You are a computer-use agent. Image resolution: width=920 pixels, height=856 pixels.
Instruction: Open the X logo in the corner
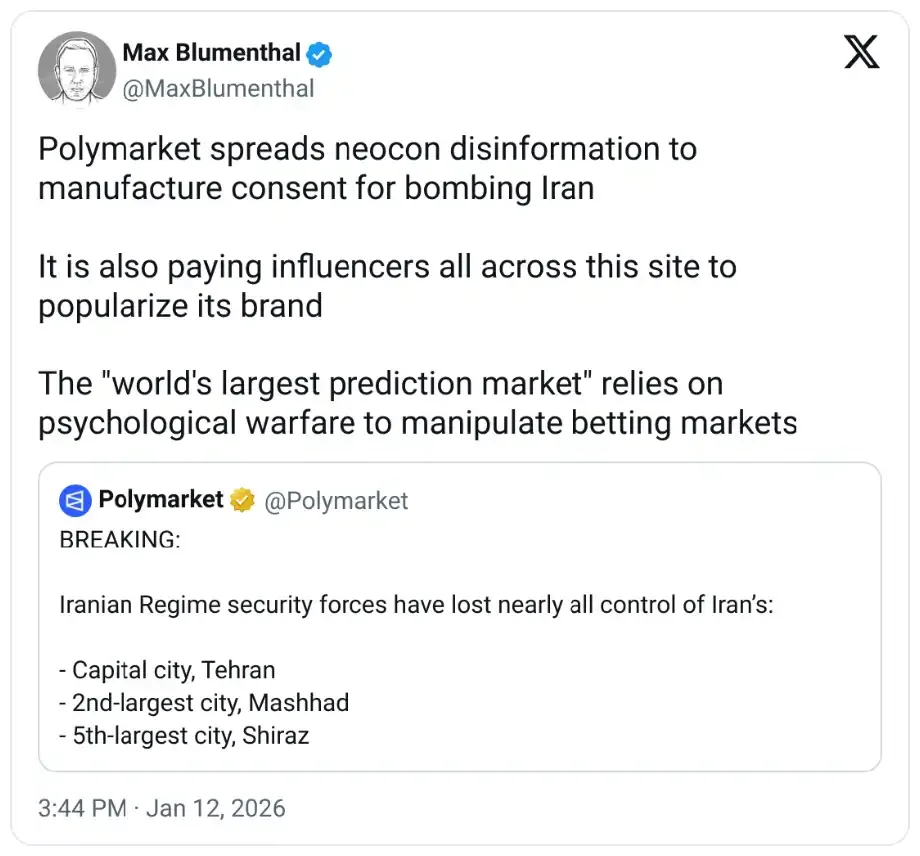(x=861, y=52)
